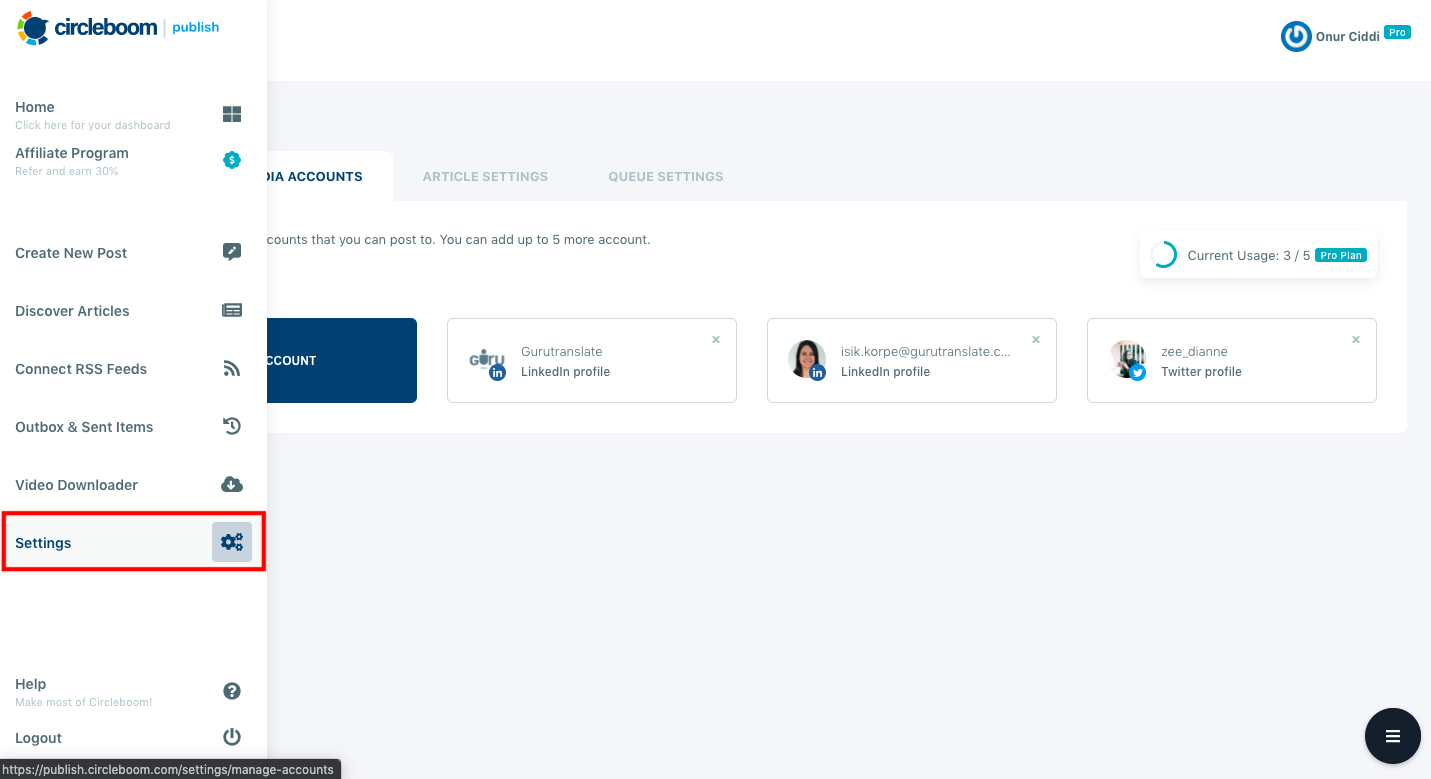1431x779 pixels.
Task: Click 'Make most of Circleboom!' subtitle
Action: 84,702
